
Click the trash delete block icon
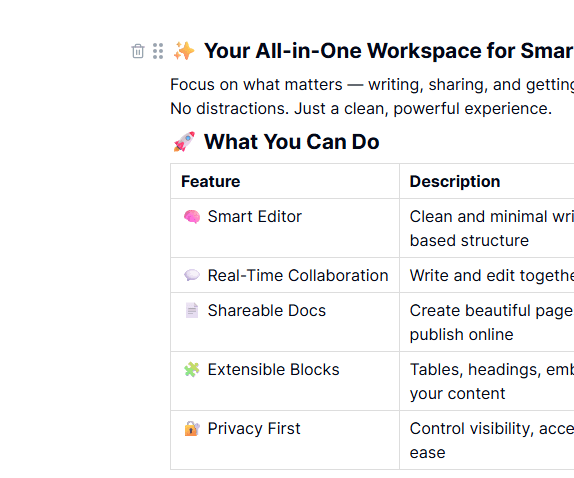point(138,51)
